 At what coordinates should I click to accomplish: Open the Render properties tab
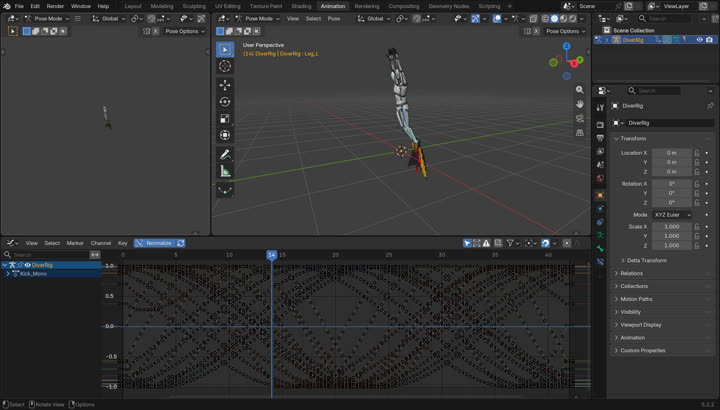600,124
